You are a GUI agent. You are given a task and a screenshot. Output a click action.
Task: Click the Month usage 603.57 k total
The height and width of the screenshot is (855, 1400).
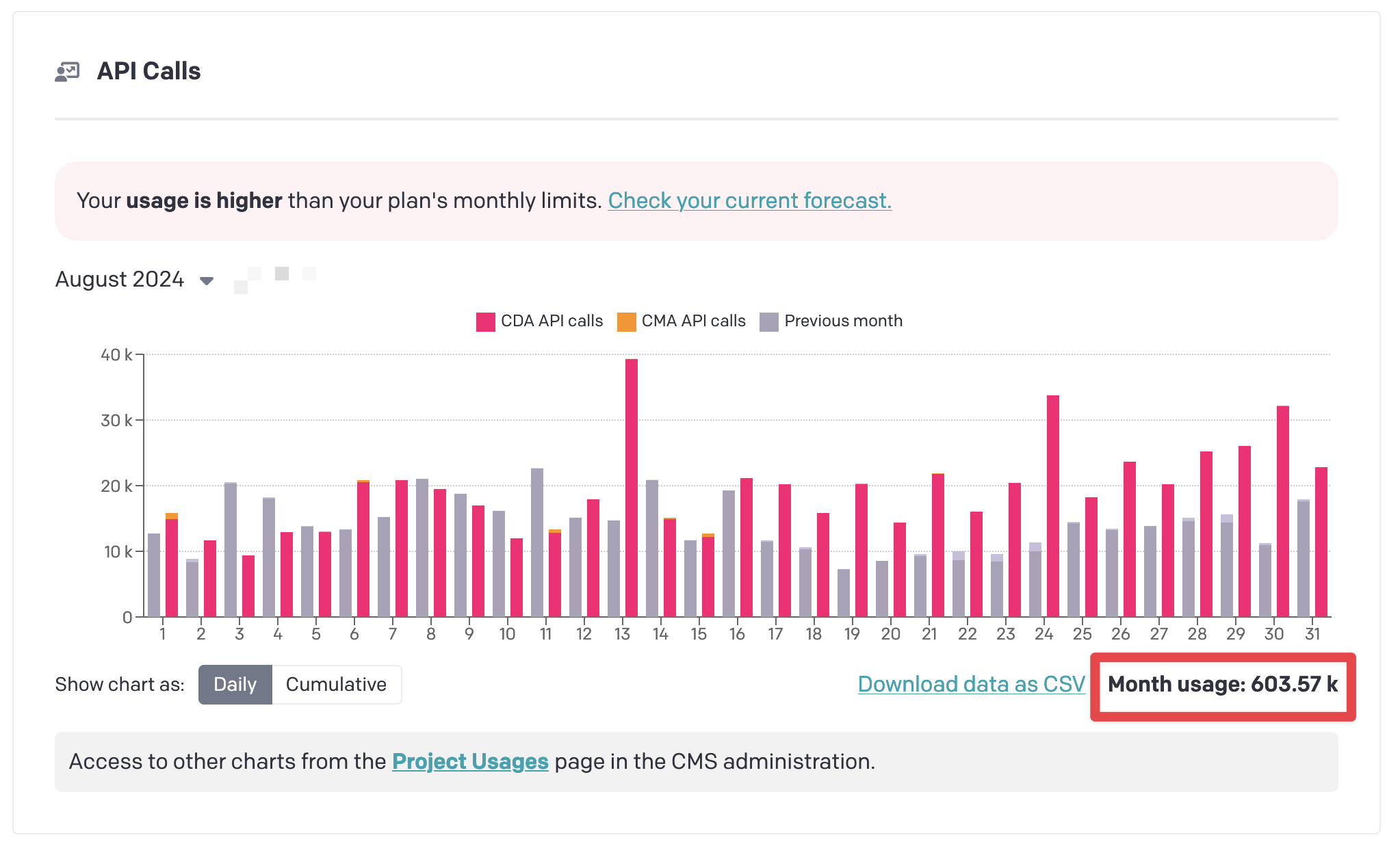tap(1223, 684)
